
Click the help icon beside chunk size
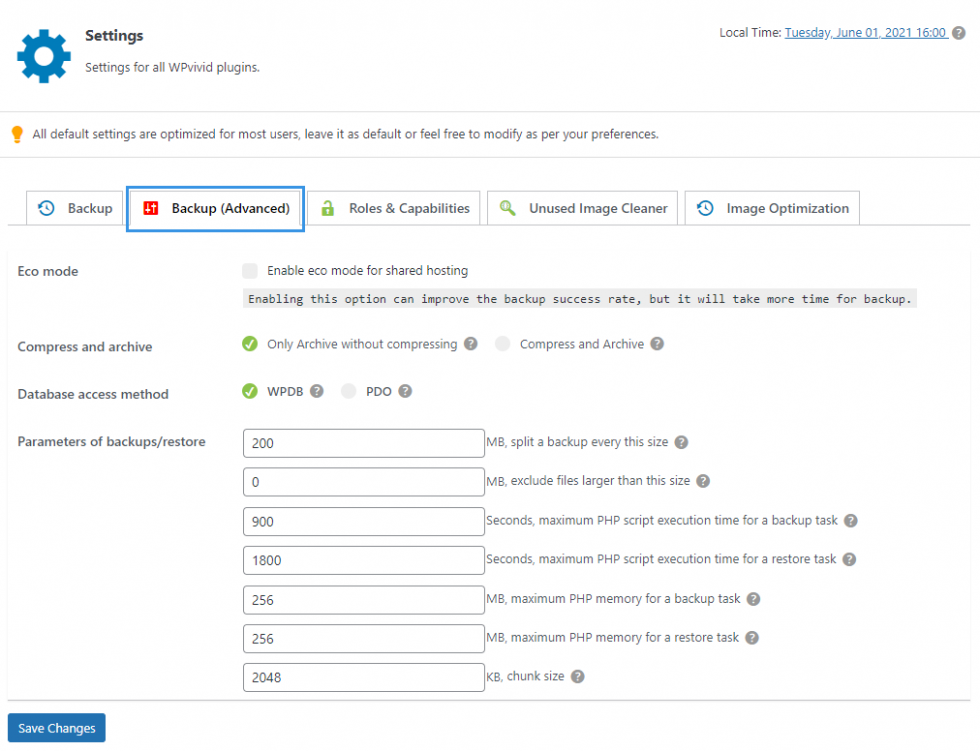click(577, 675)
